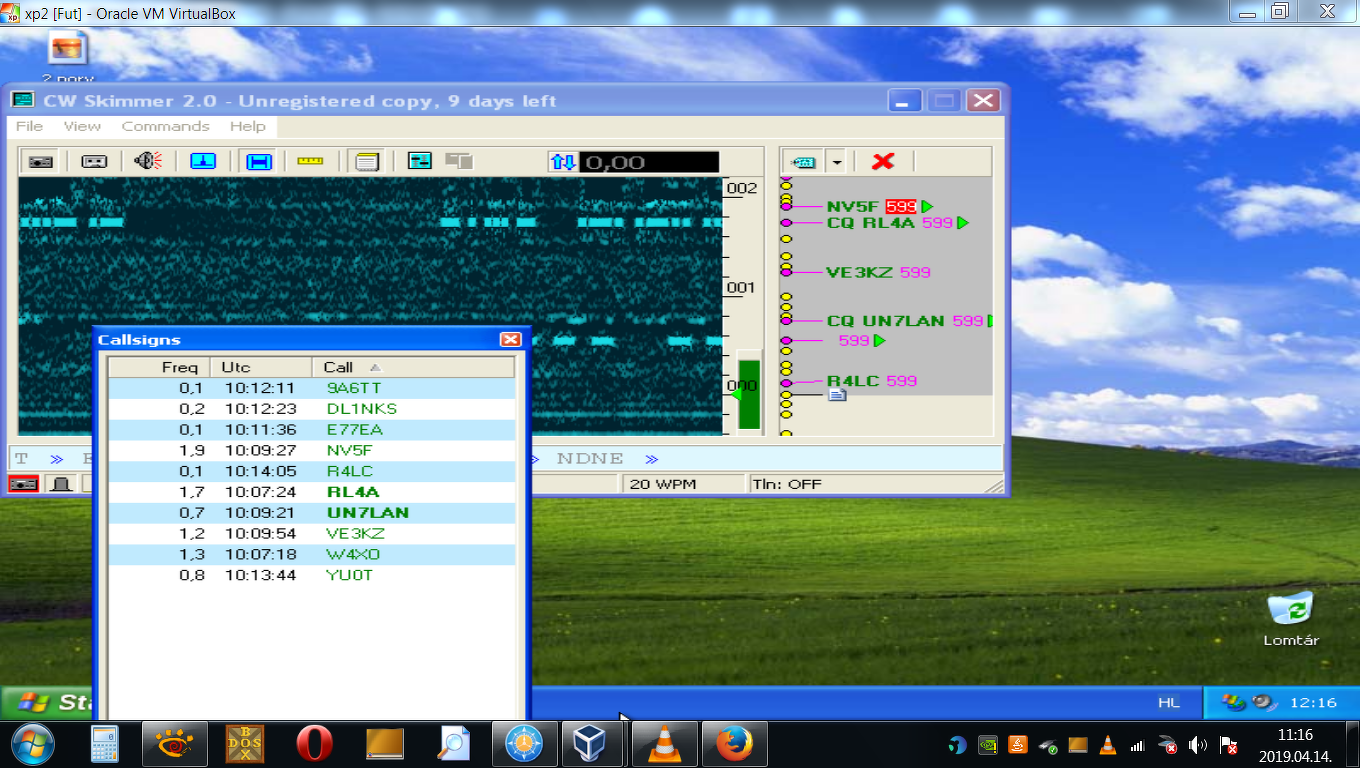Click the pink marker dot beside VE3KZ
This screenshot has height=768, width=1360.
786,272
